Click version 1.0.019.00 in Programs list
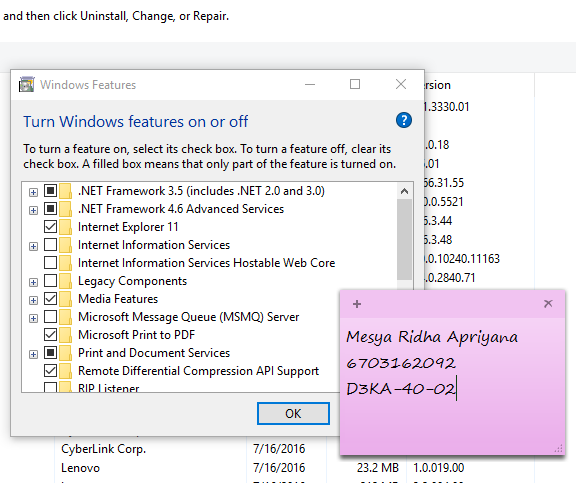Screen dimensions: 576x483 439,468
